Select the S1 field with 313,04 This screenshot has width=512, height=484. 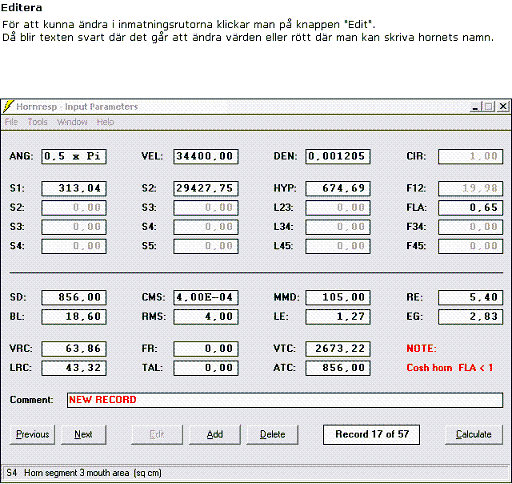(74, 189)
